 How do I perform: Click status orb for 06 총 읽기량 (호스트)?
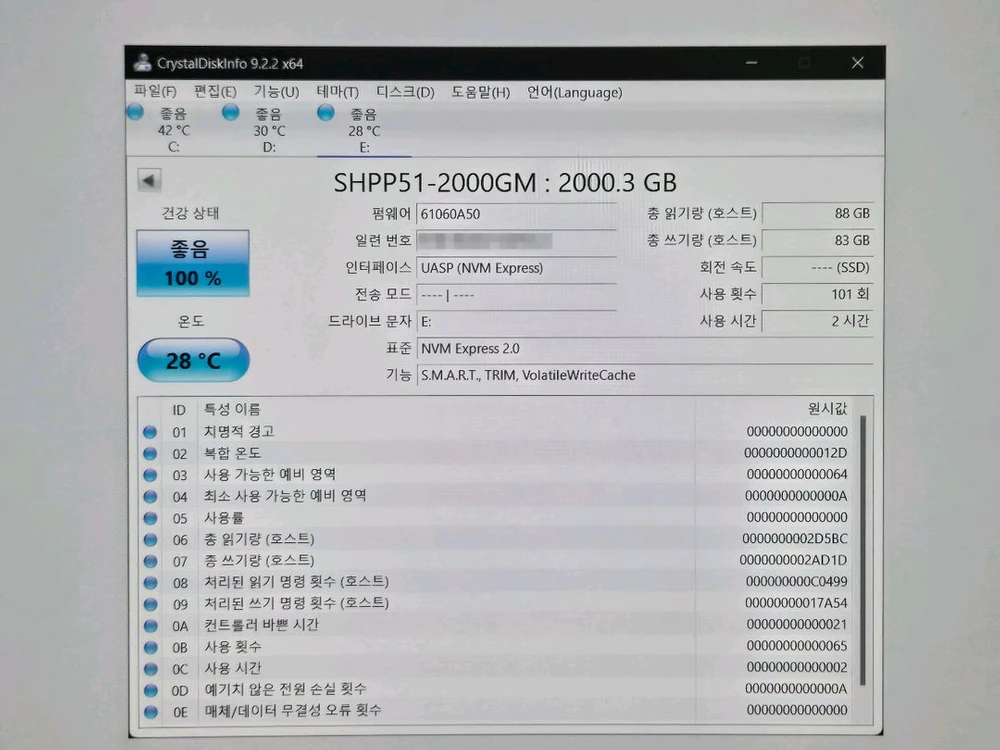(x=151, y=540)
